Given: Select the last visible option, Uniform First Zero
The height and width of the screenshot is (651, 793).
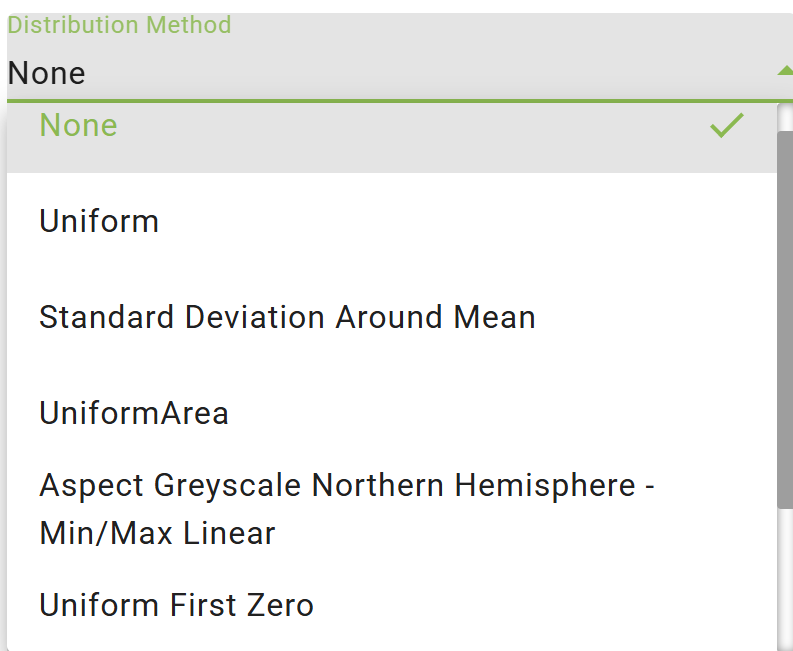Looking at the screenshot, I should (176, 605).
